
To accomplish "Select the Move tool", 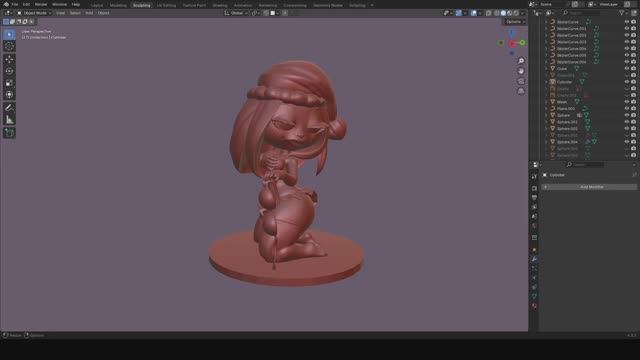I will tap(9, 60).
